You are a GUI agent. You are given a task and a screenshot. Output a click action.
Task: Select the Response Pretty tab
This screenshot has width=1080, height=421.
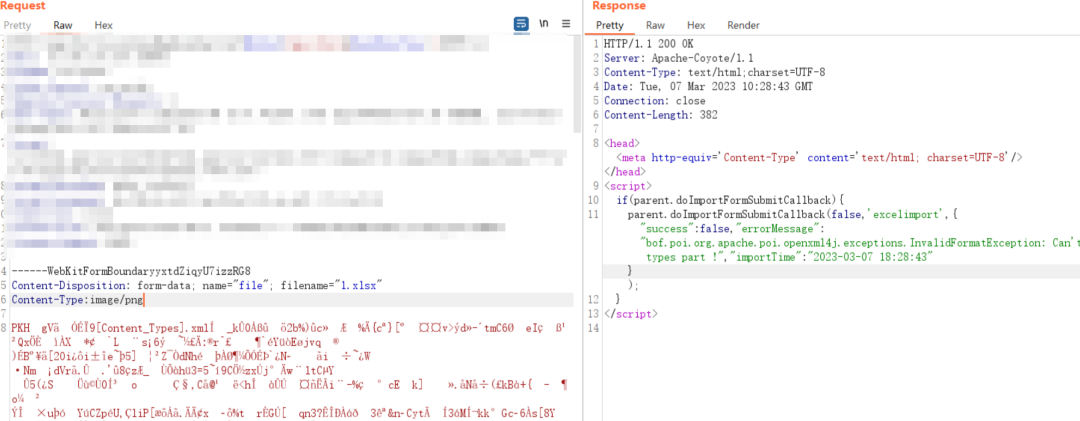[610, 25]
